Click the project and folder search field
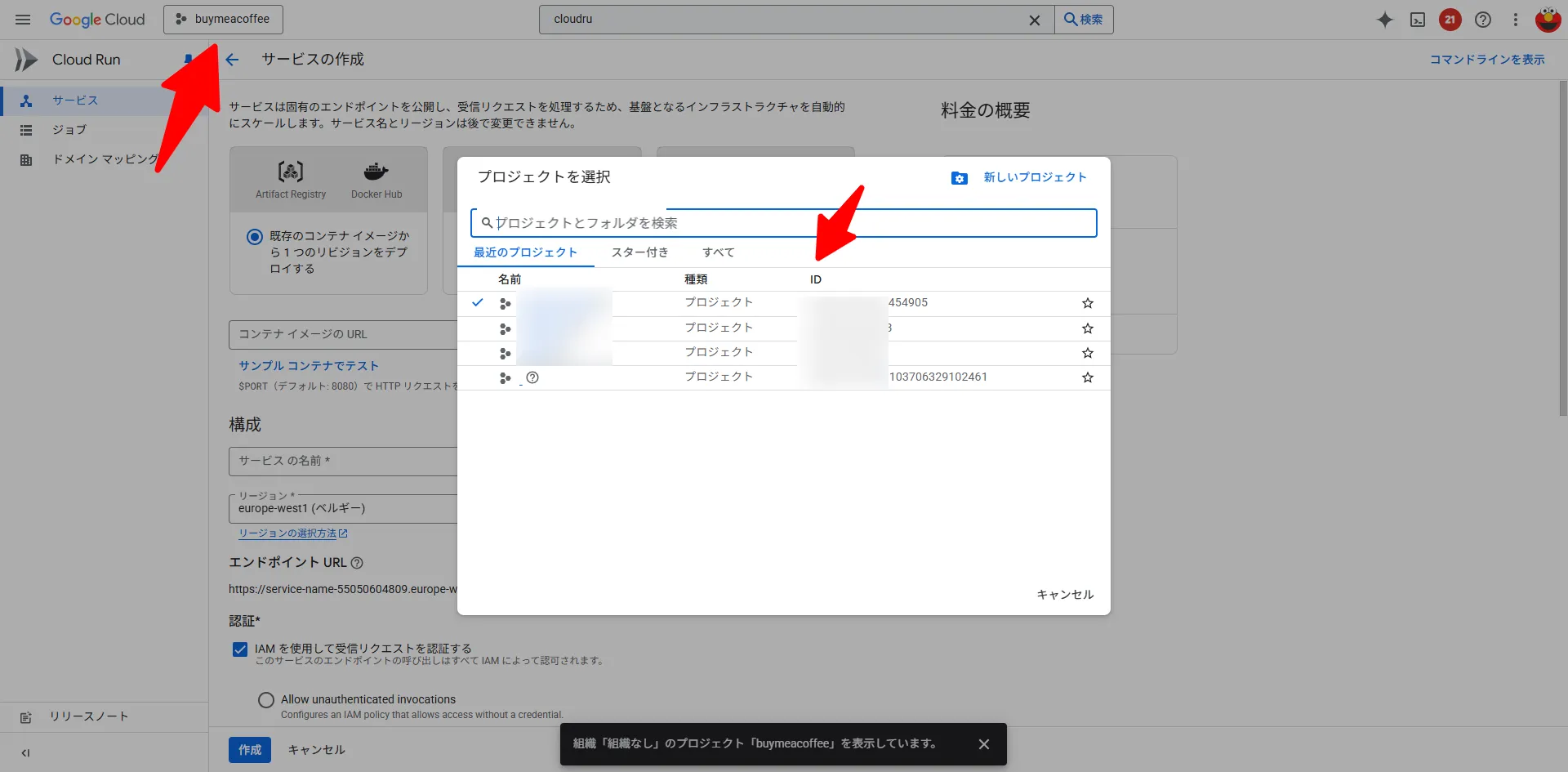 click(784, 223)
